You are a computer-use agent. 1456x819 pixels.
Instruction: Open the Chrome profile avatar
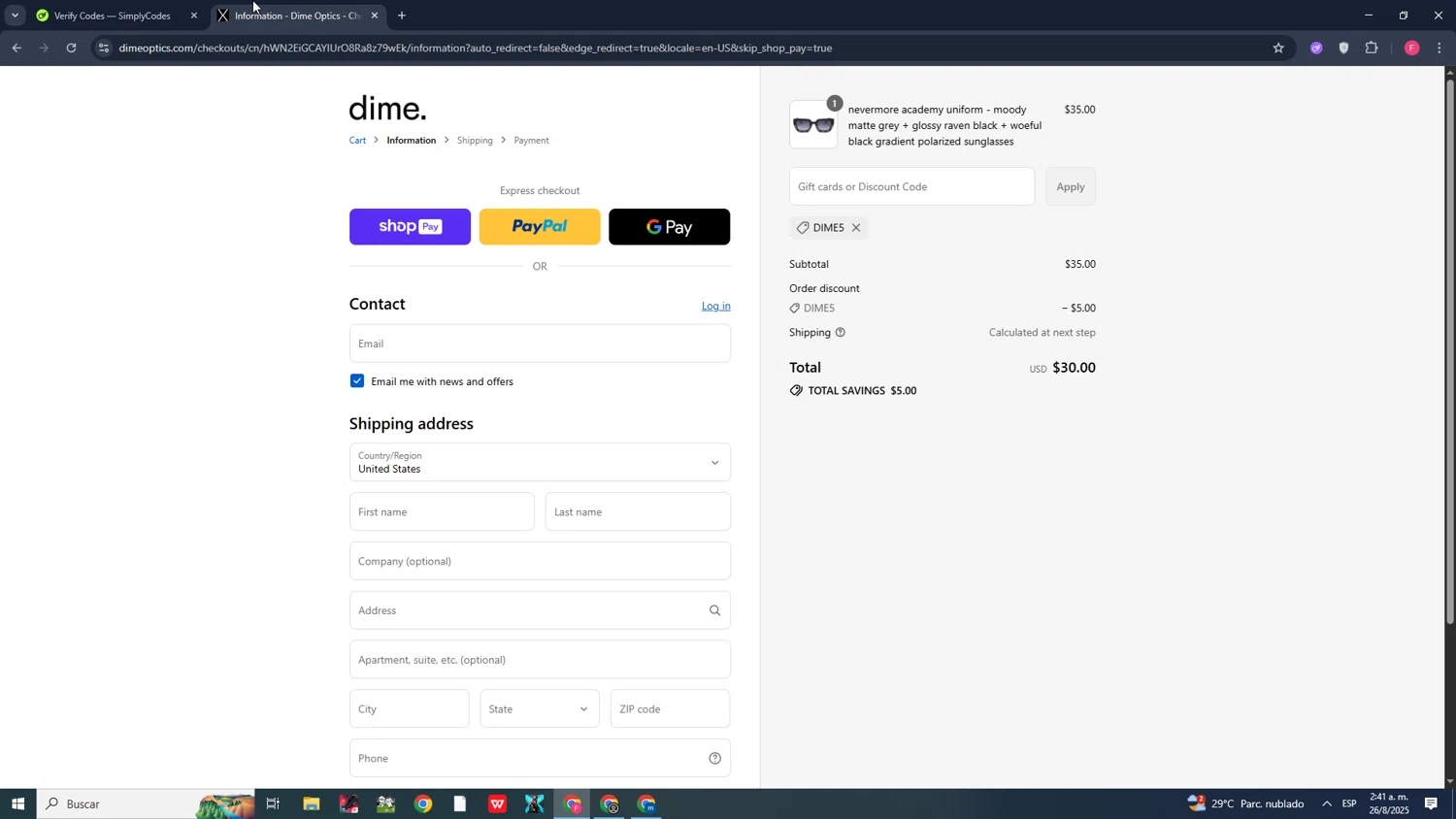1412,48
